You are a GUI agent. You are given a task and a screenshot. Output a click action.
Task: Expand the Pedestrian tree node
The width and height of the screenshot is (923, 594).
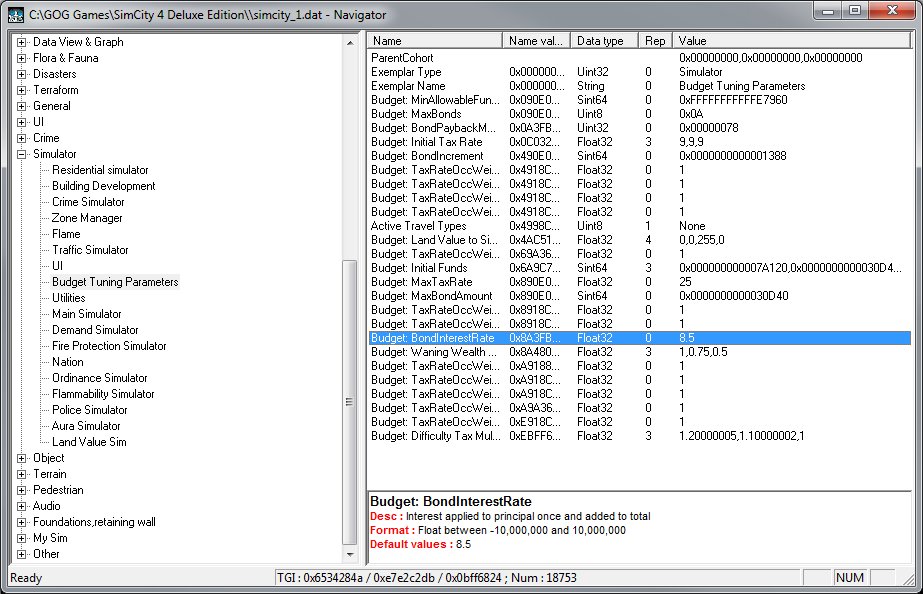[22, 490]
